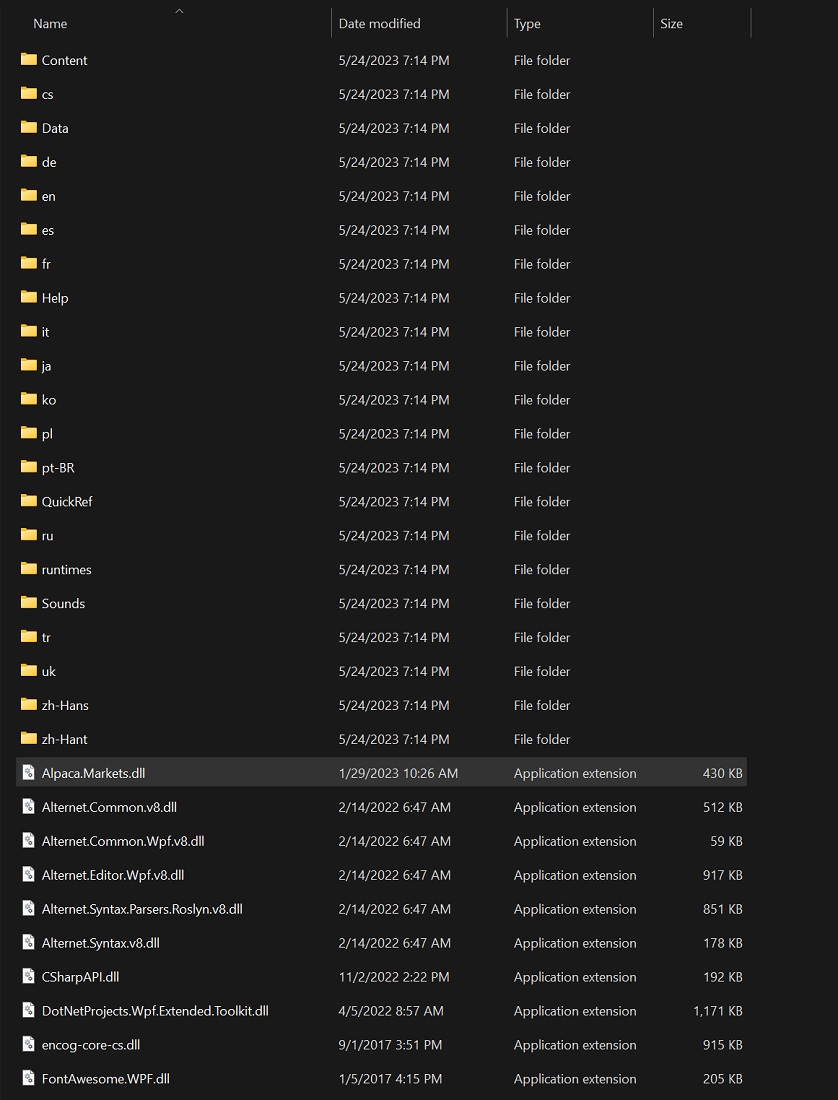Click the pl folder icon
838x1100 pixels.
(29, 433)
